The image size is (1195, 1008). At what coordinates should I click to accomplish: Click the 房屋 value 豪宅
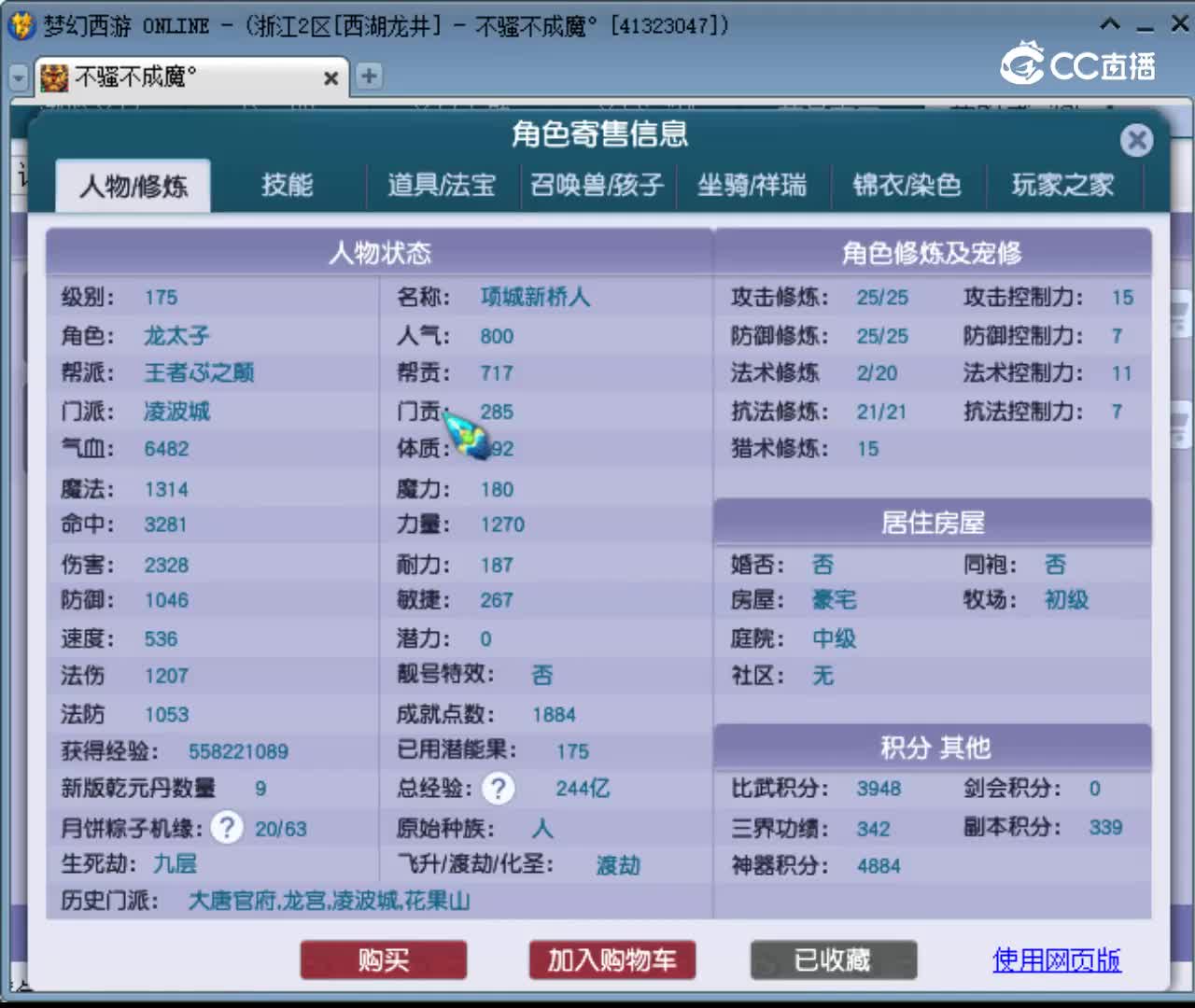pos(834,600)
